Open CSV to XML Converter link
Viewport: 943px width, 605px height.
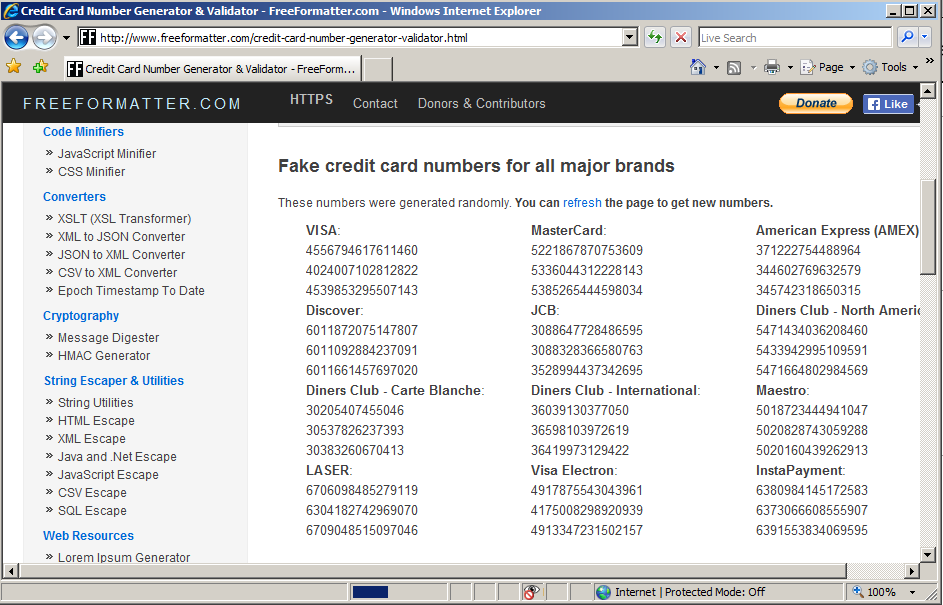(117, 272)
